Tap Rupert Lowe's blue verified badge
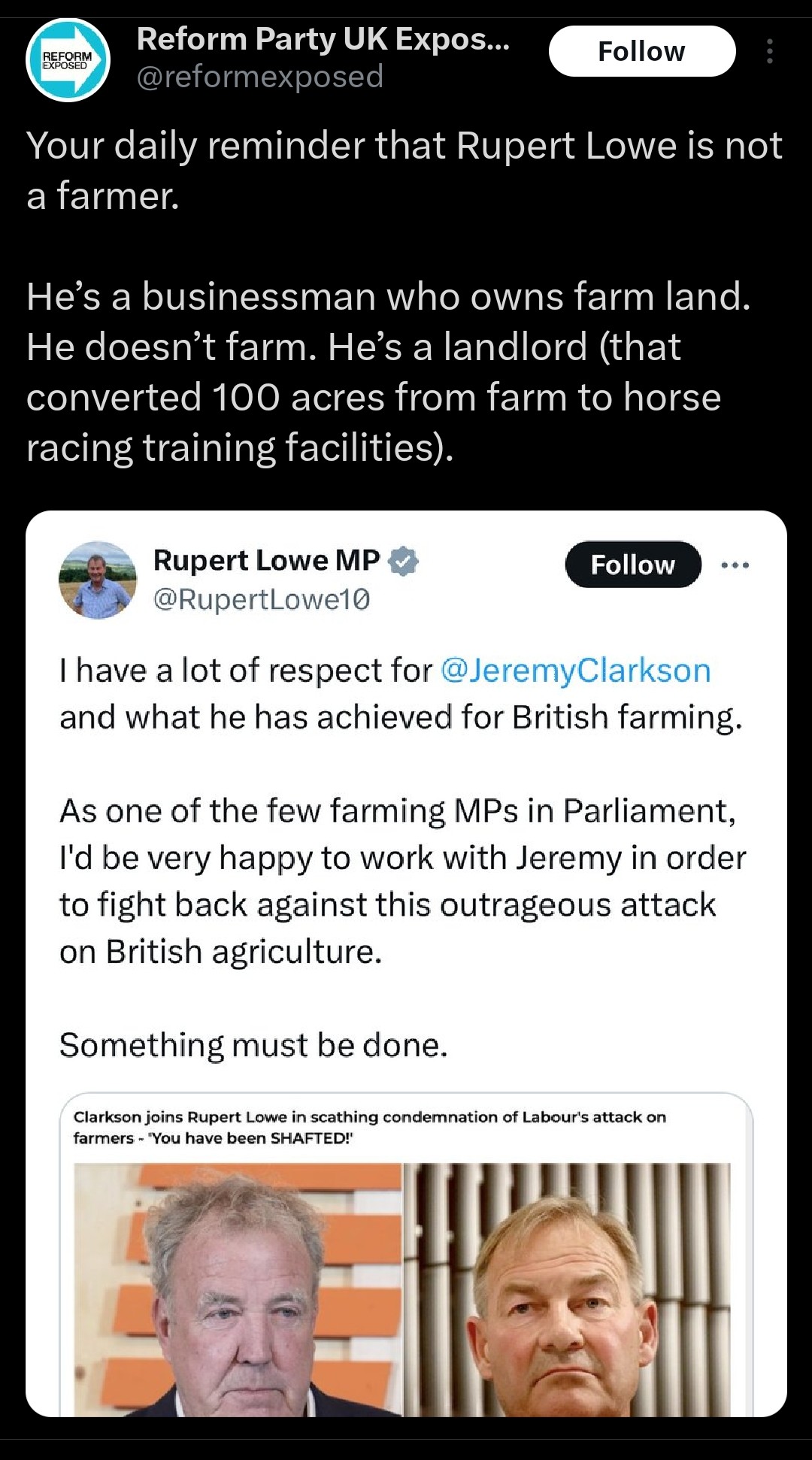The width and height of the screenshot is (812, 1460). pos(404,561)
